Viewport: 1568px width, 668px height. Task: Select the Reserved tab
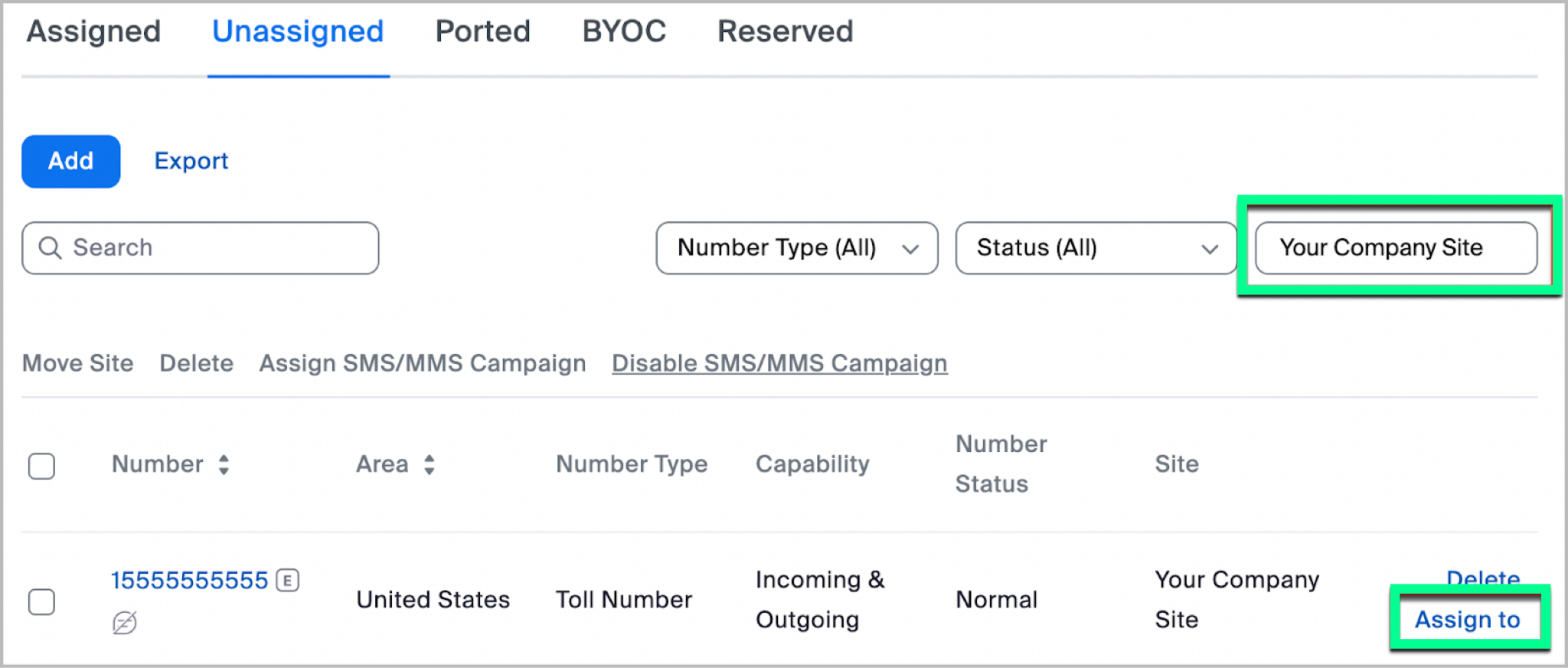(785, 32)
